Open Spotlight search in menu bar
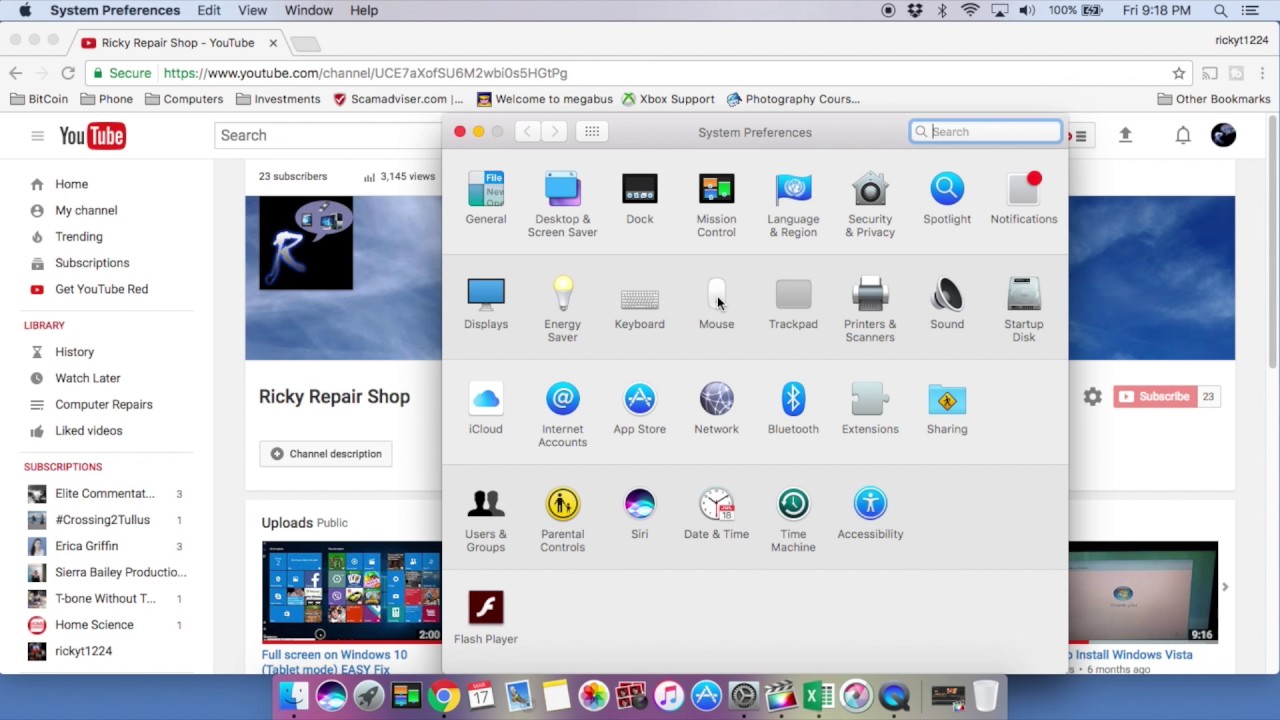Screen dimensions: 1280x720 [x=1220, y=10]
